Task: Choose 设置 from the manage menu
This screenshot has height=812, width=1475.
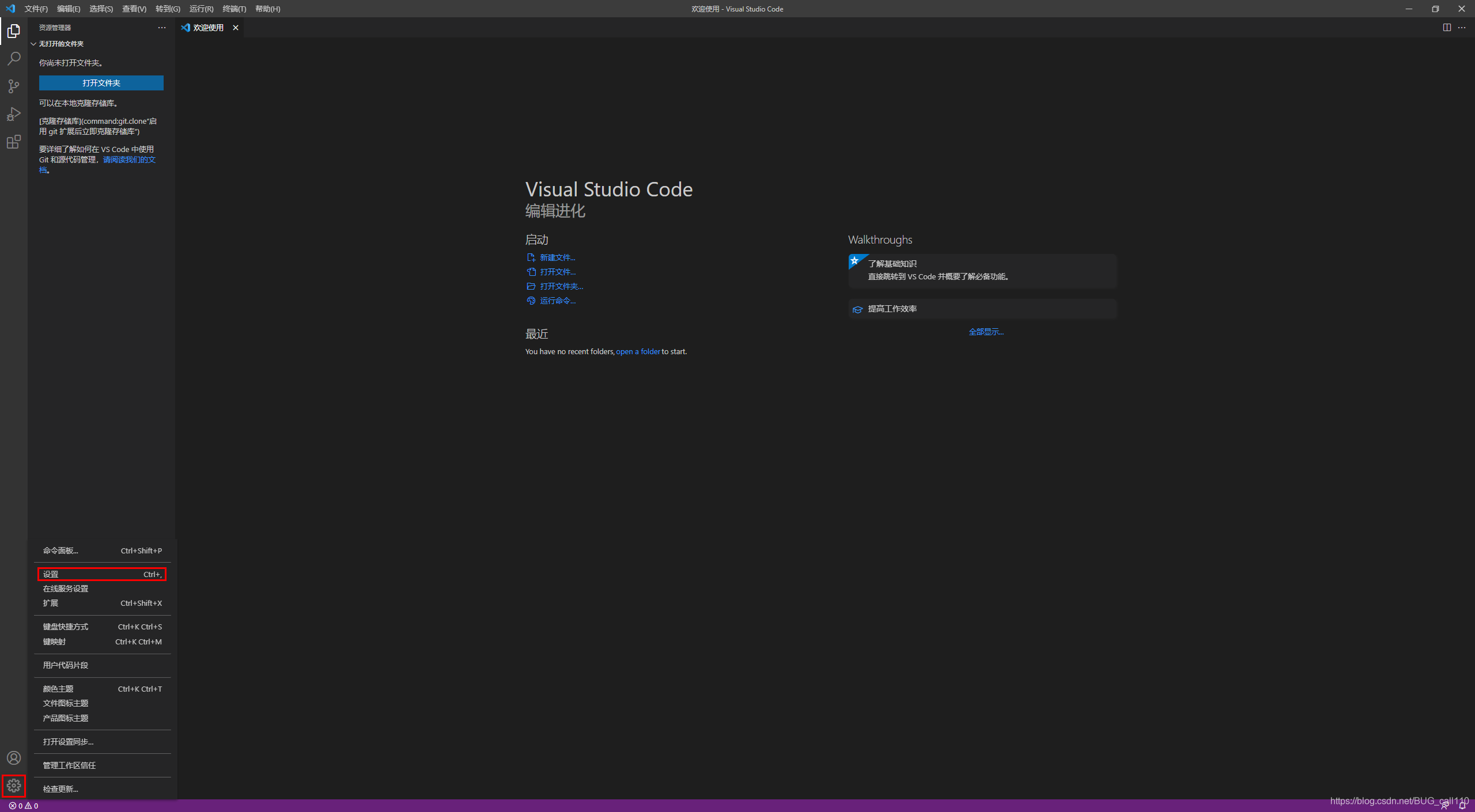Action: pyautogui.click(x=103, y=574)
